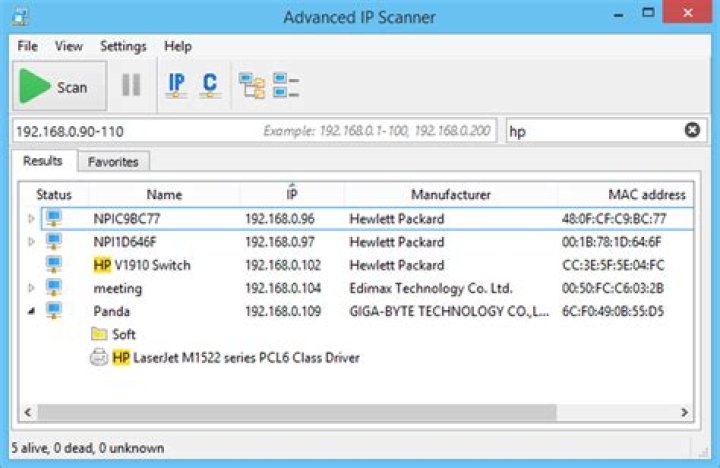Select the Soft shared folder icon
The image size is (720, 468).
coord(99,334)
